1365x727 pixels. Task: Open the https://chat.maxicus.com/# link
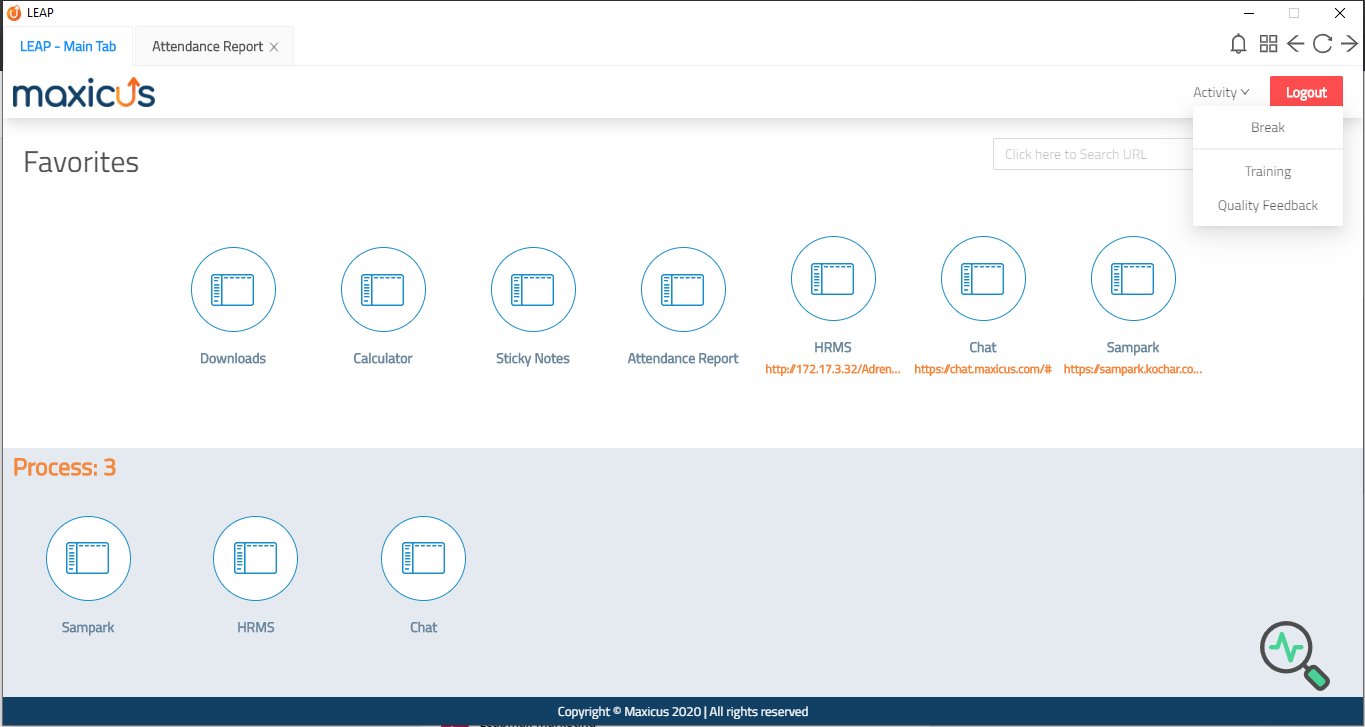[x=983, y=369]
